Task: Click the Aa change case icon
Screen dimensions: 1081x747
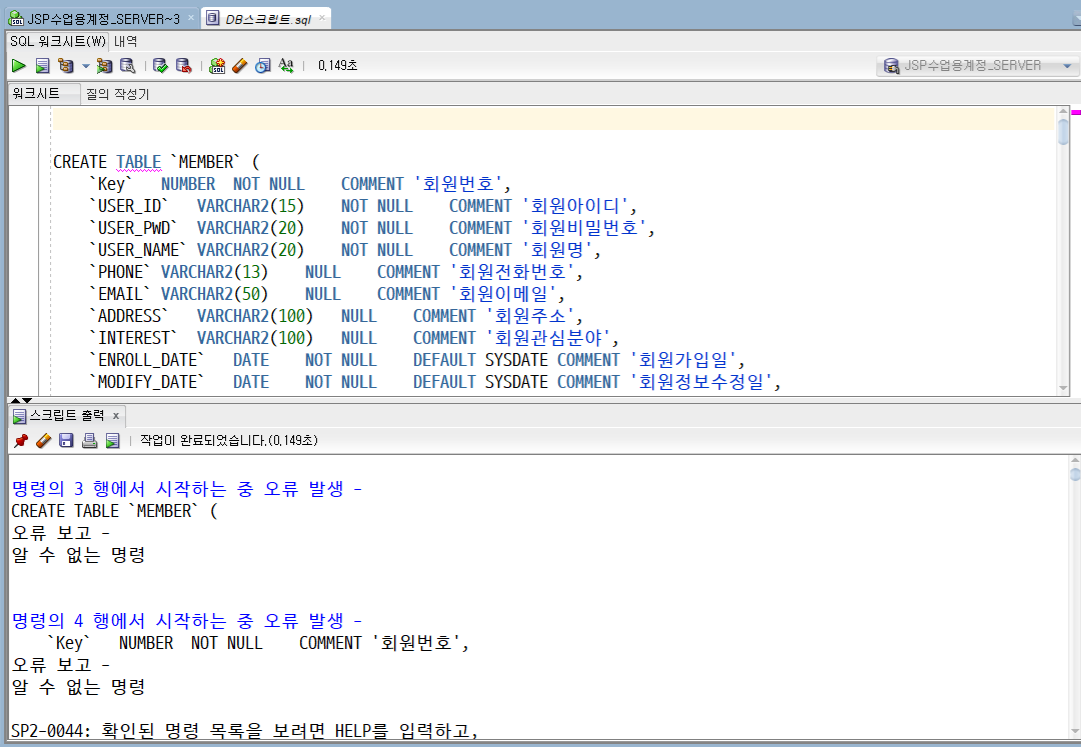Action: click(286, 65)
